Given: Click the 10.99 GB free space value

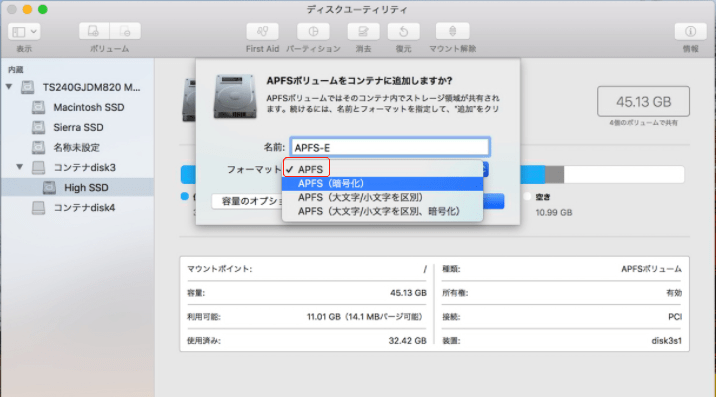Looking at the screenshot, I should pyautogui.click(x=553, y=212).
